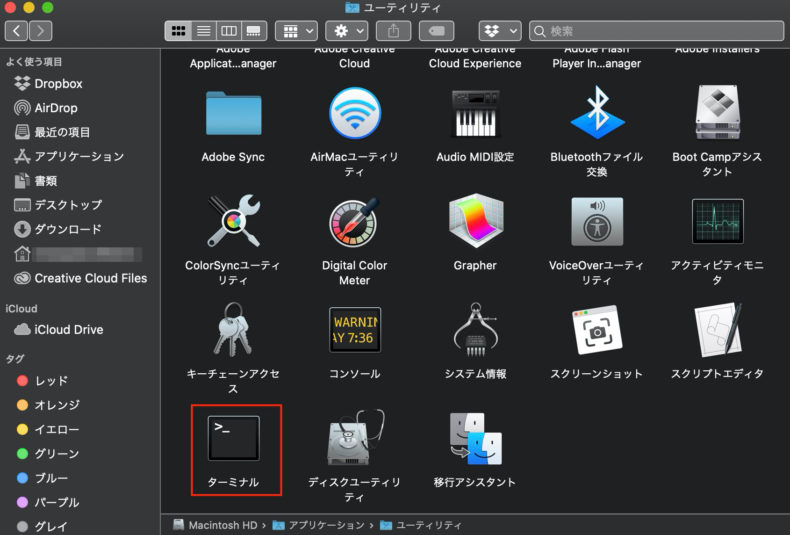Open the Screenshot (スクリーンショット) app icon
790x535 pixels.
[597, 330]
